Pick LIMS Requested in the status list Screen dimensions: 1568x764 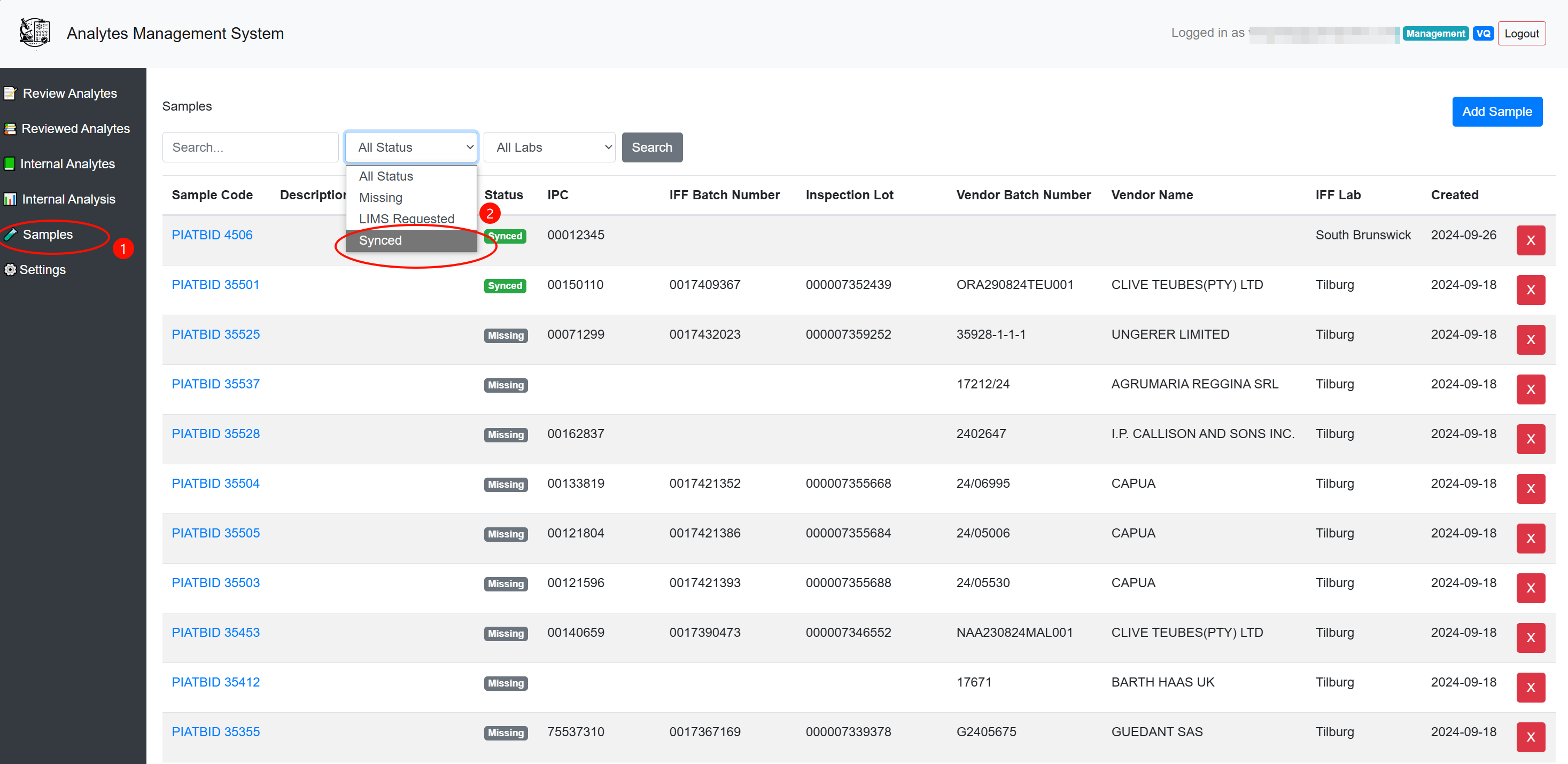coord(406,219)
